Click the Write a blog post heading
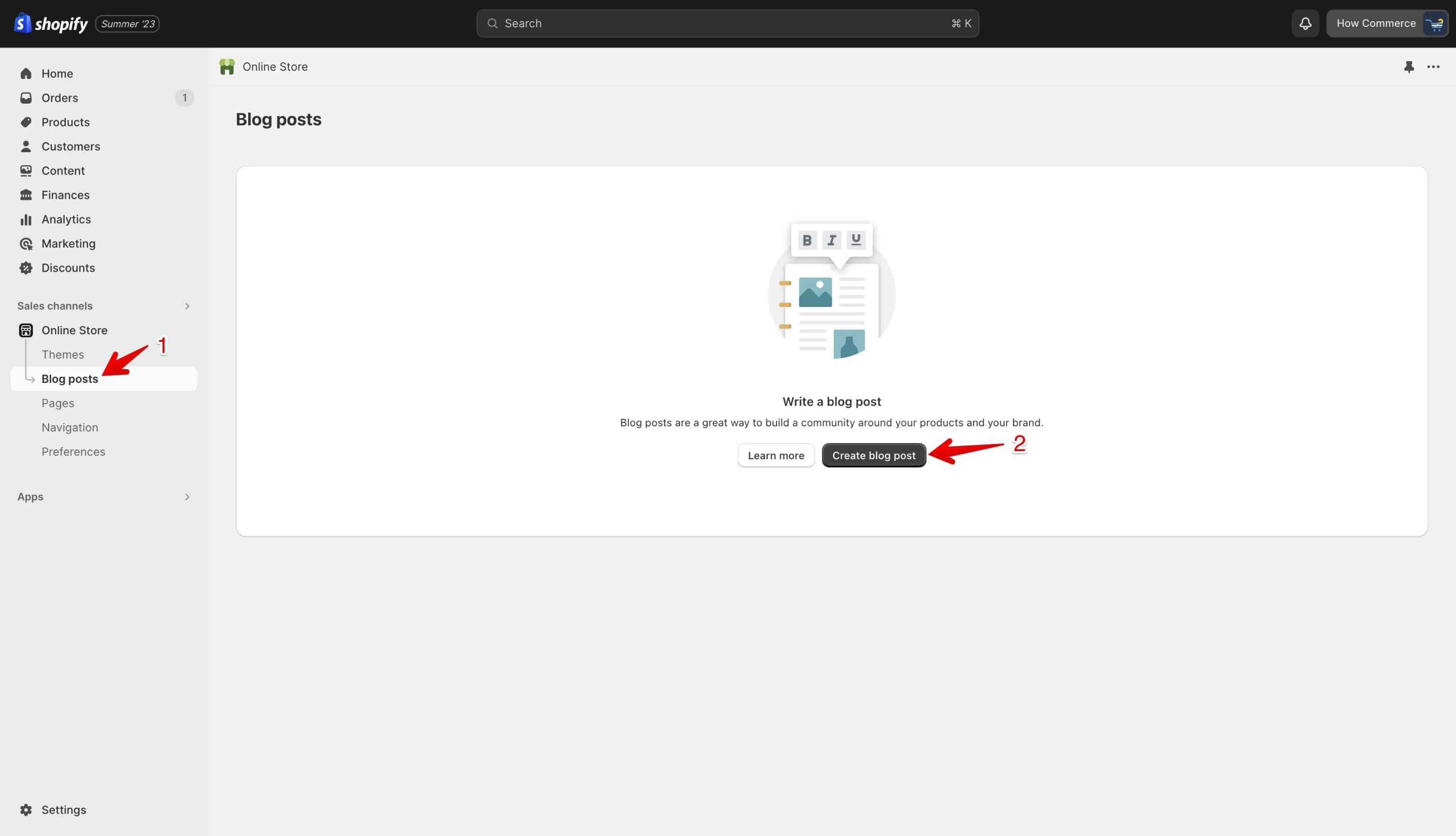The width and height of the screenshot is (1456, 836). click(x=832, y=402)
